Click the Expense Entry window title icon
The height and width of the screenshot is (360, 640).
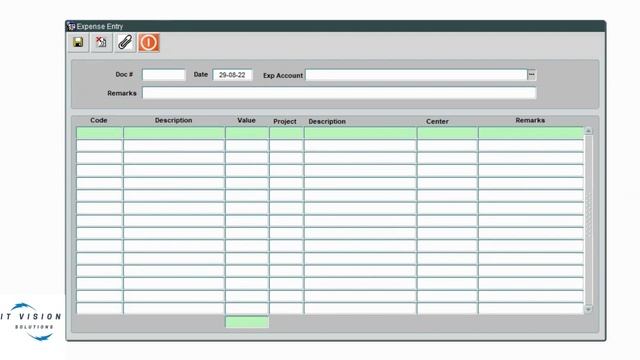[x=71, y=27]
